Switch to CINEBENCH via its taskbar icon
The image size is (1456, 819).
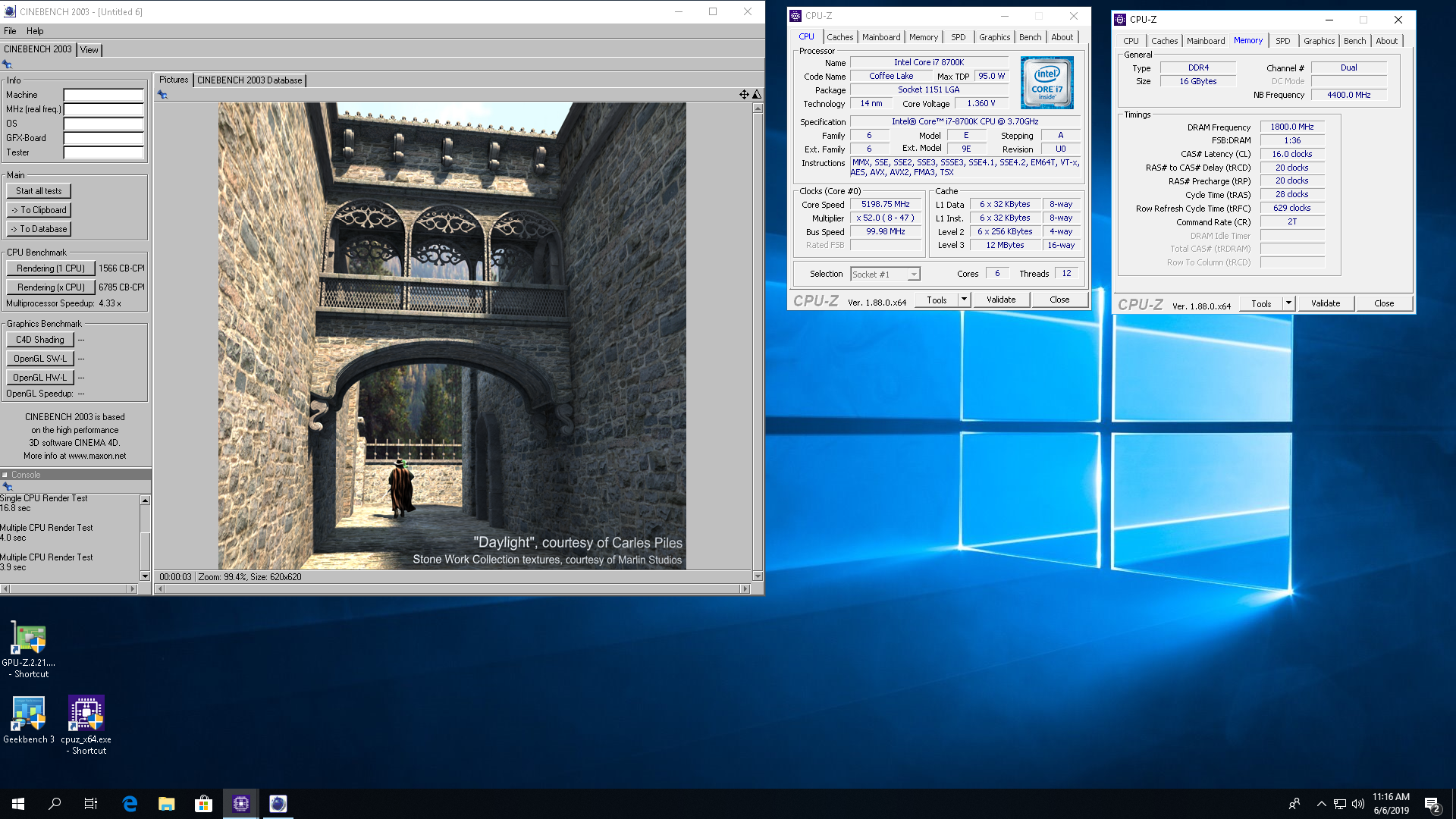pos(278,804)
